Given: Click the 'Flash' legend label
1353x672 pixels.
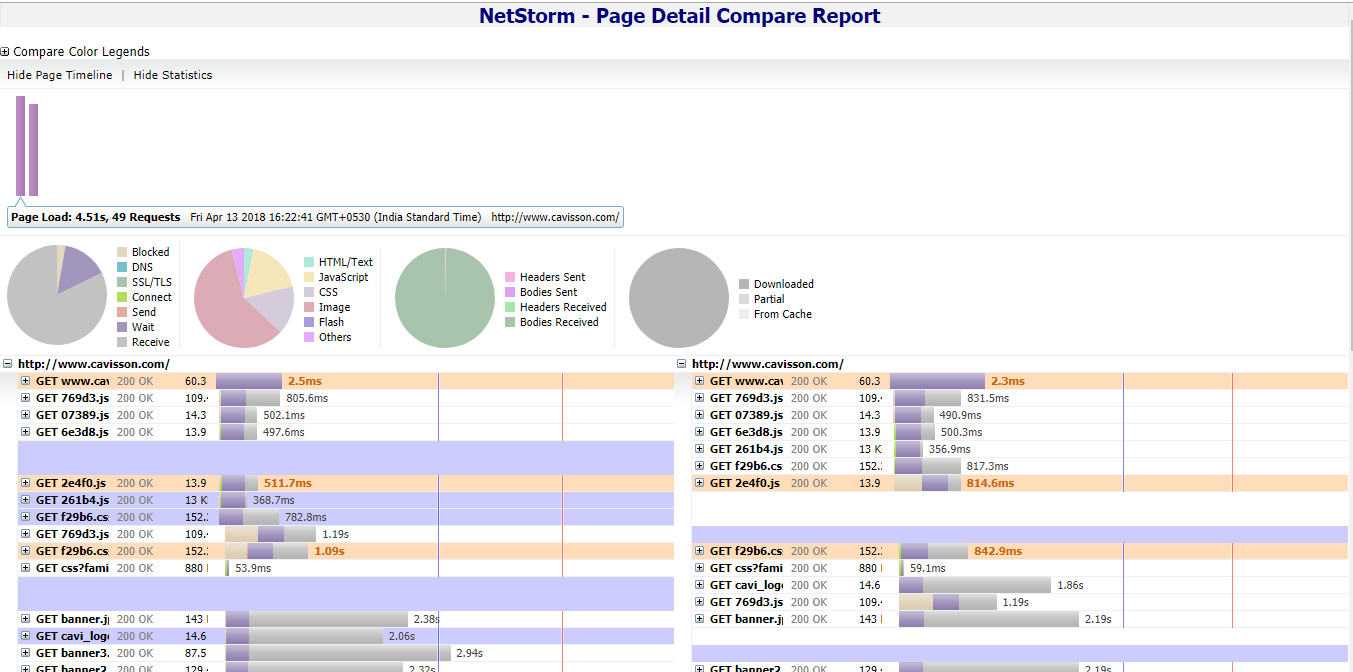Looking at the screenshot, I should 332,322.
